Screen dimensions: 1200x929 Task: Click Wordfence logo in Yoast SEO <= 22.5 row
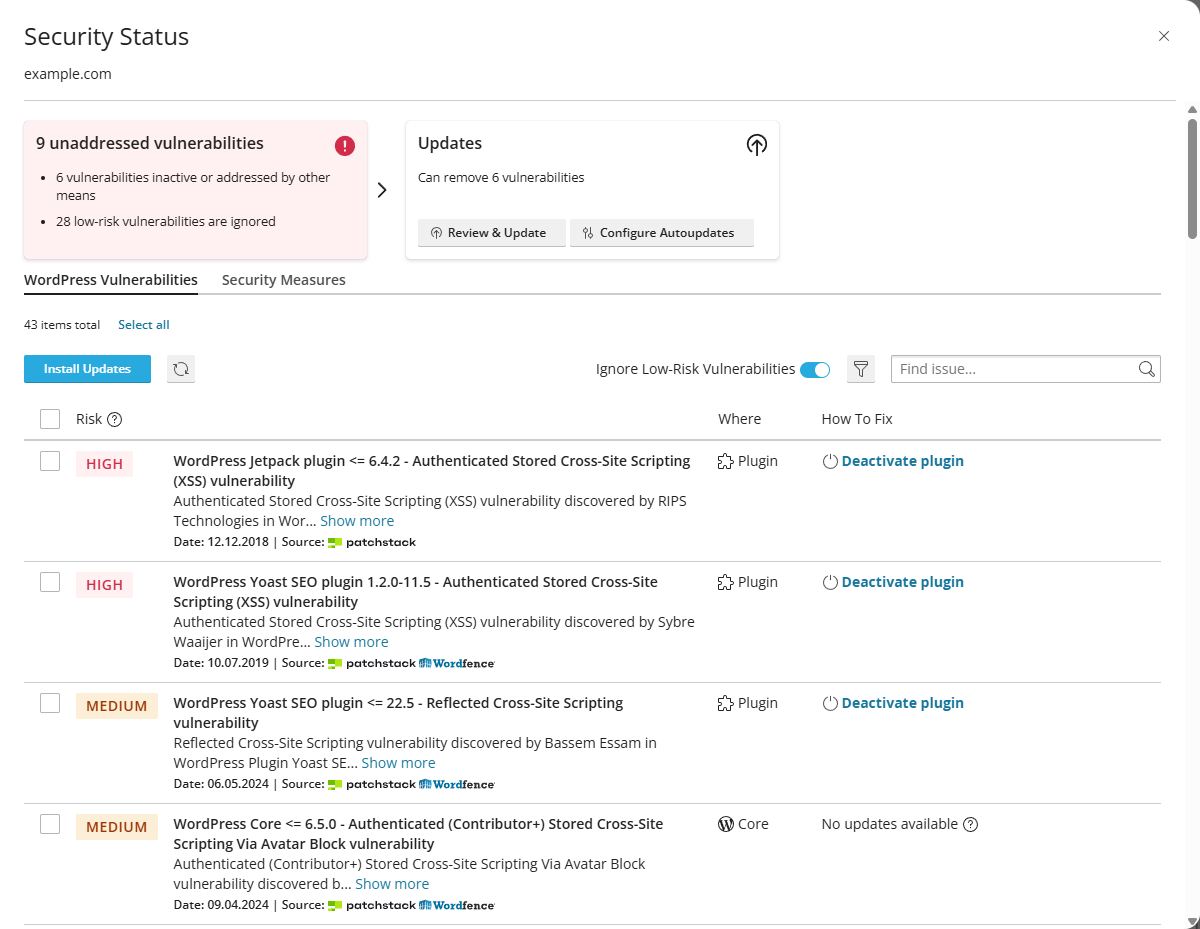point(457,784)
